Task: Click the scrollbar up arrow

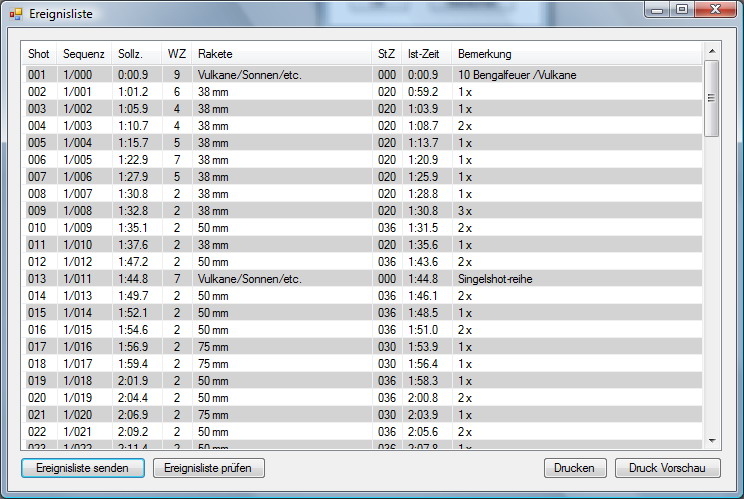Action: coord(711,51)
